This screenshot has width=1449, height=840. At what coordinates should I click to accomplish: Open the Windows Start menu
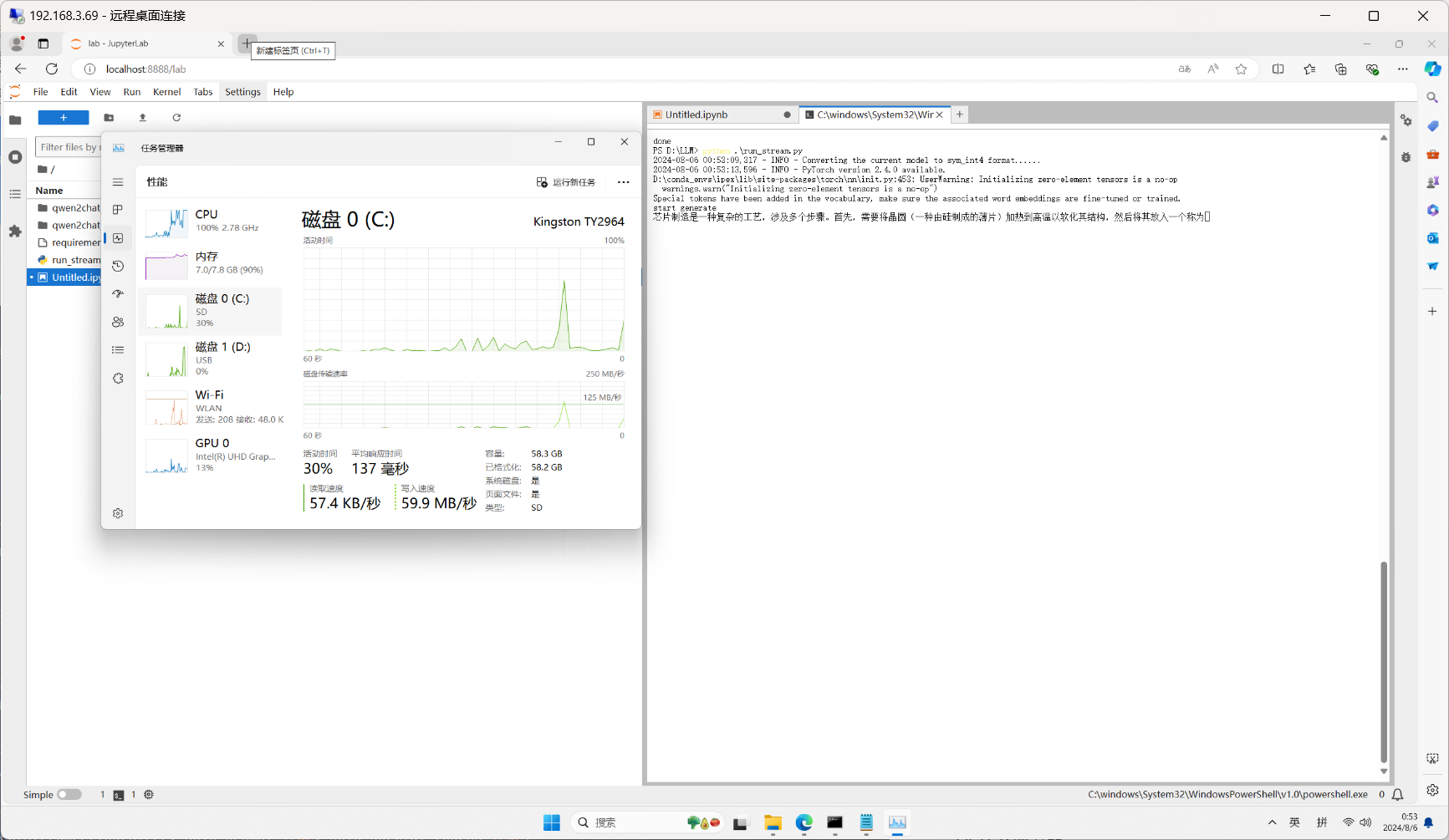pyautogui.click(x=552, y=822)
